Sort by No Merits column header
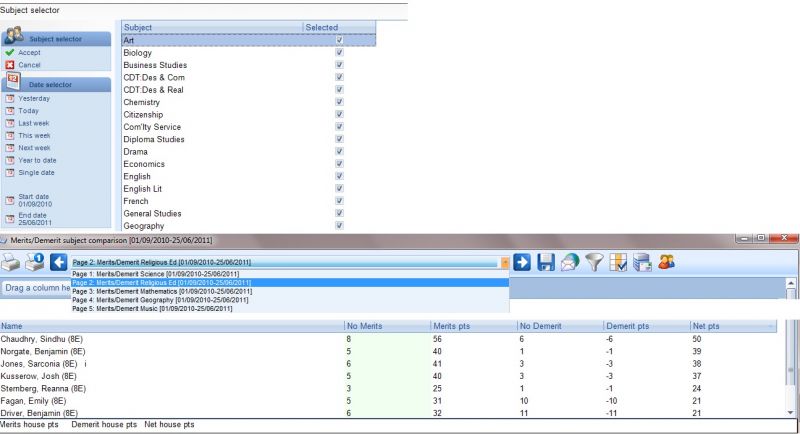This screenshot has width=800, height=434. (387, 326)
